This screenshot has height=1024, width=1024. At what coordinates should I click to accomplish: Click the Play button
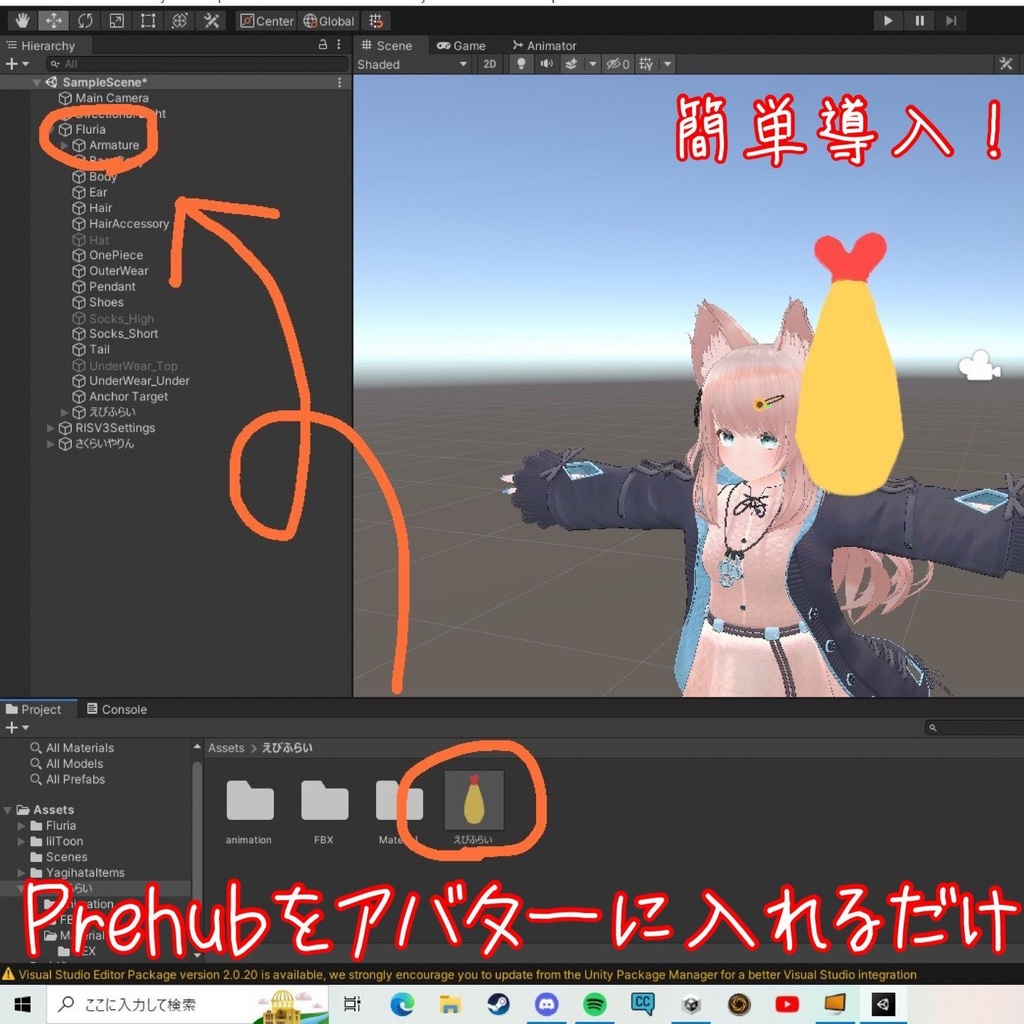[x=888, y=21]
